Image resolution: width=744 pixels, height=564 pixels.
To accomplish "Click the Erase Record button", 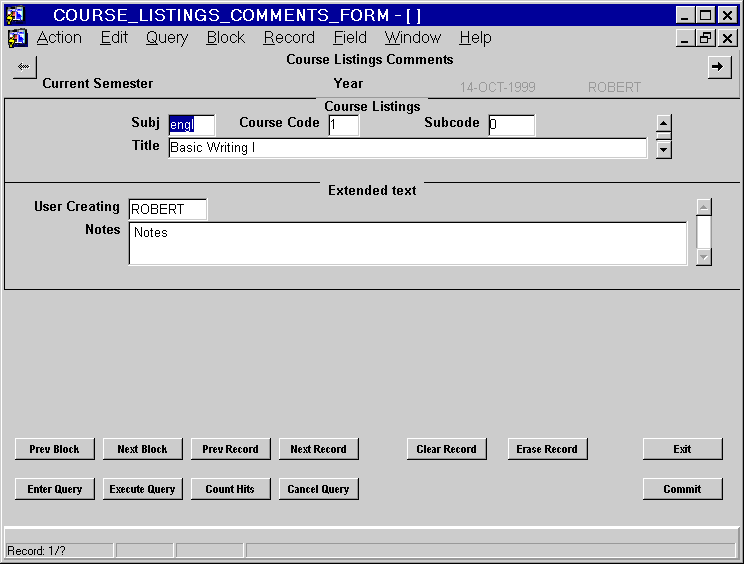I will tap(547, 449).
